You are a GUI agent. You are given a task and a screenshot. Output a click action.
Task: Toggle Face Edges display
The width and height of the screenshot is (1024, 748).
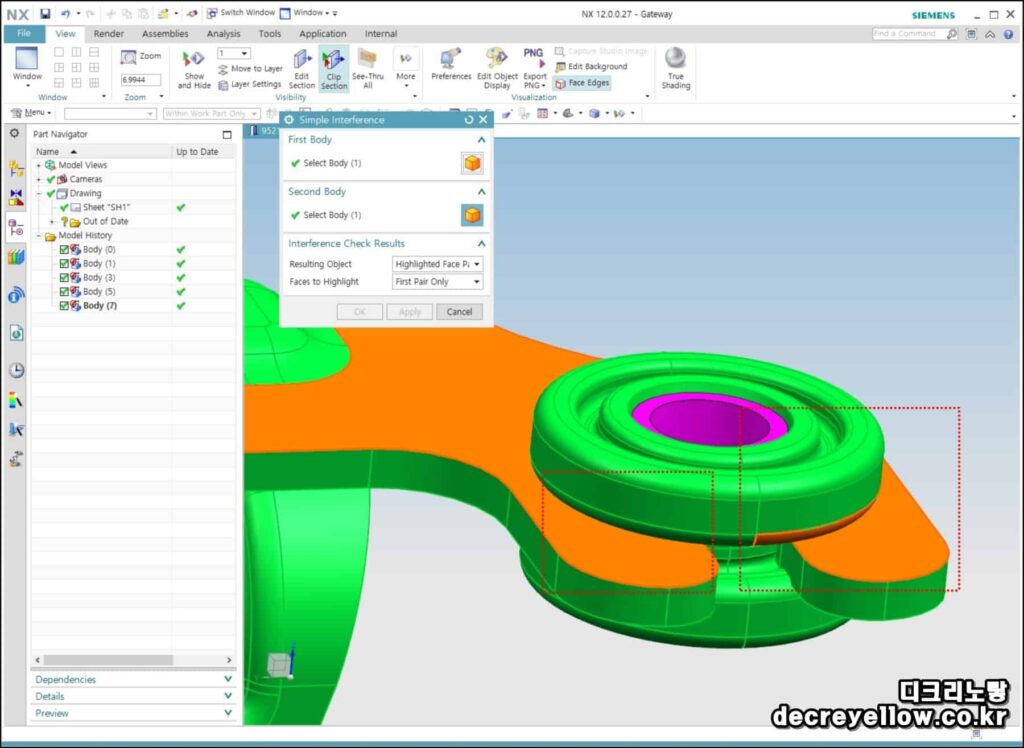pos(583,83)
